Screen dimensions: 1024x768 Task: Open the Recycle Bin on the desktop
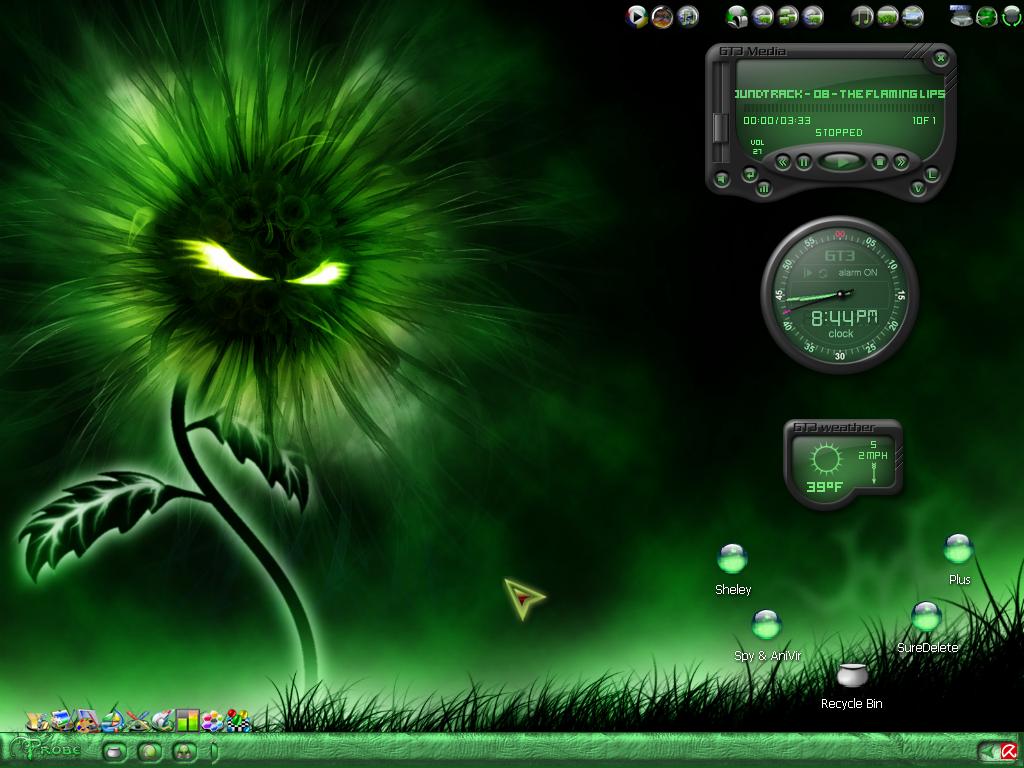click(852, 675)
